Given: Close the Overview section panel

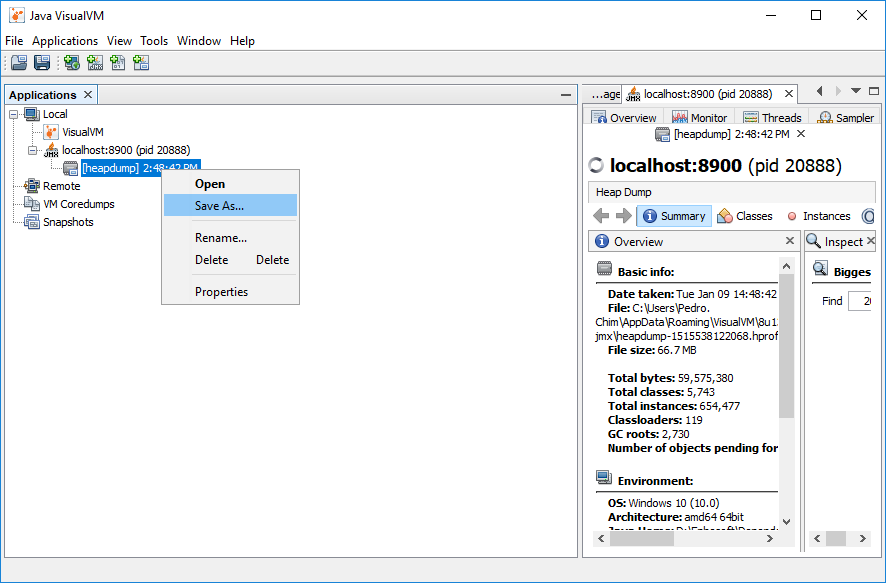Looking at the screenshot, I should coord(790,241).
